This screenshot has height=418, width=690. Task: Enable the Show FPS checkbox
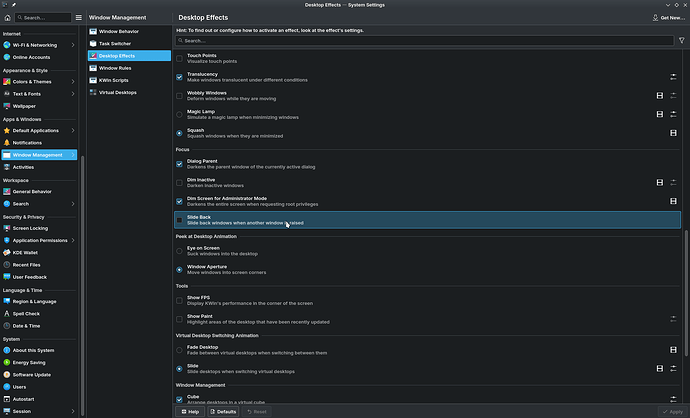tap(180, 301)
